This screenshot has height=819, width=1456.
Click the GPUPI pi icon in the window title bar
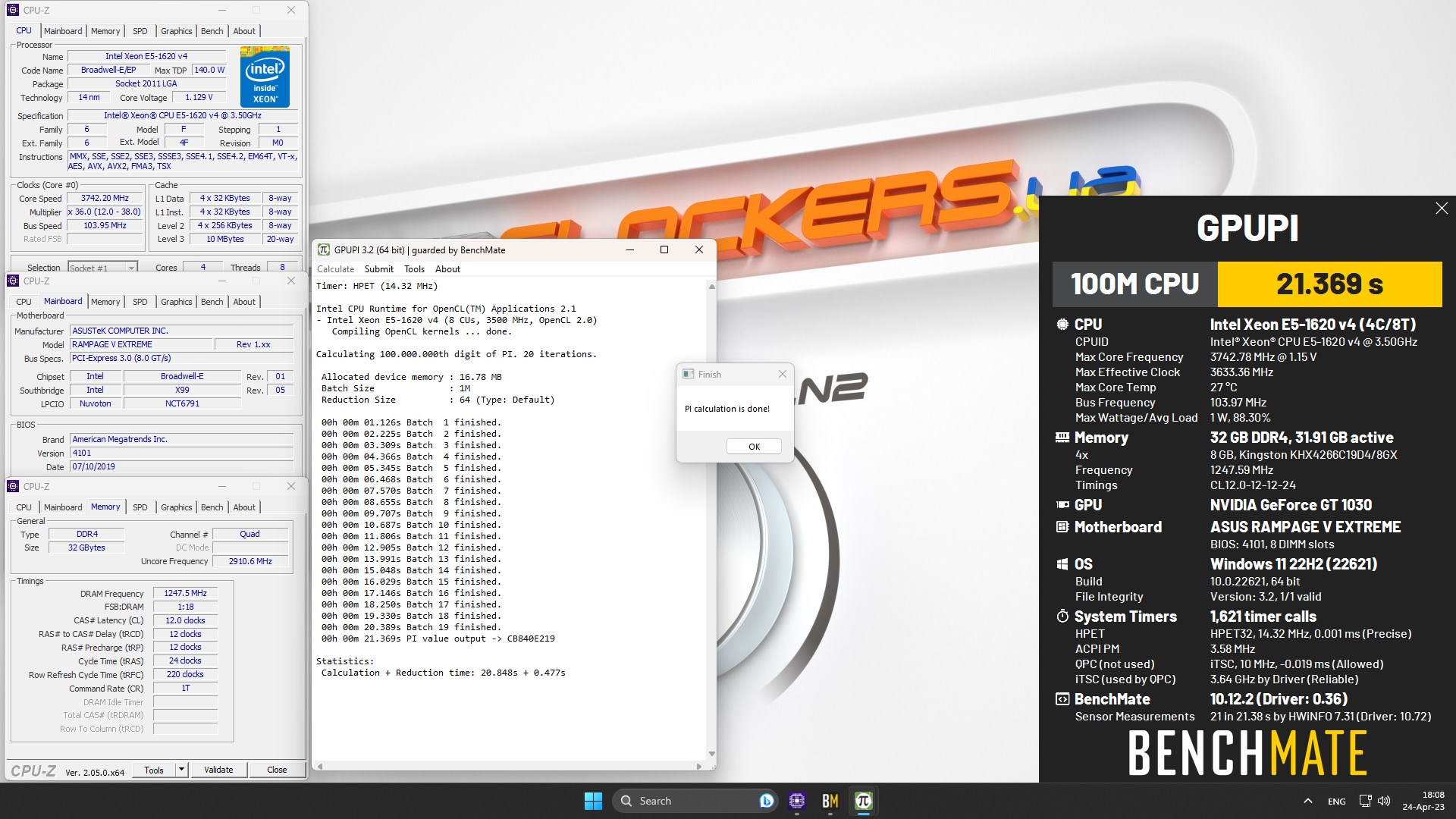(324, 249)
